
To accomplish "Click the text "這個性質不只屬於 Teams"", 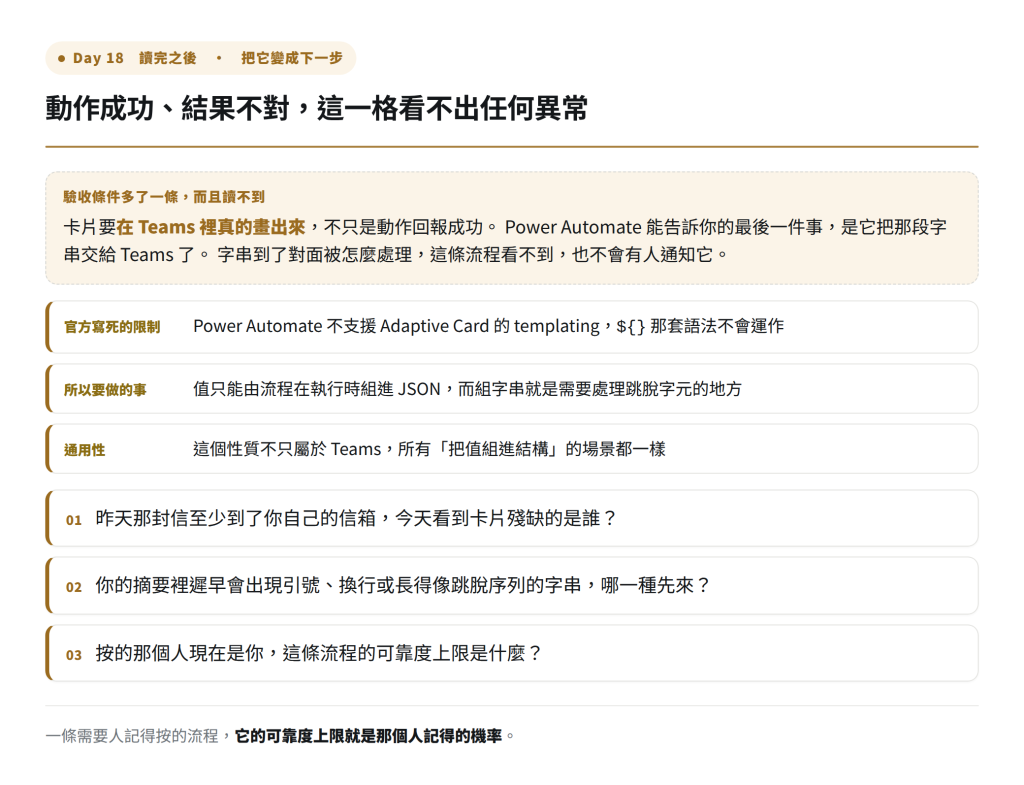I will pos(287,449).
